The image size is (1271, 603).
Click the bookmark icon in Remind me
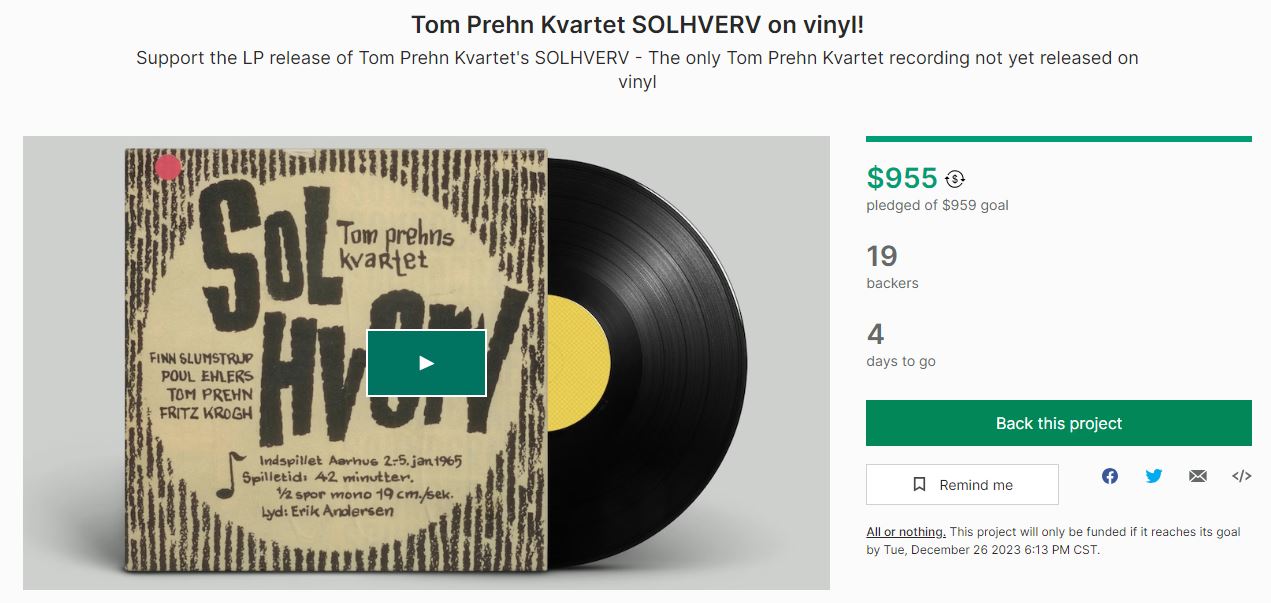tap(919, 484)
